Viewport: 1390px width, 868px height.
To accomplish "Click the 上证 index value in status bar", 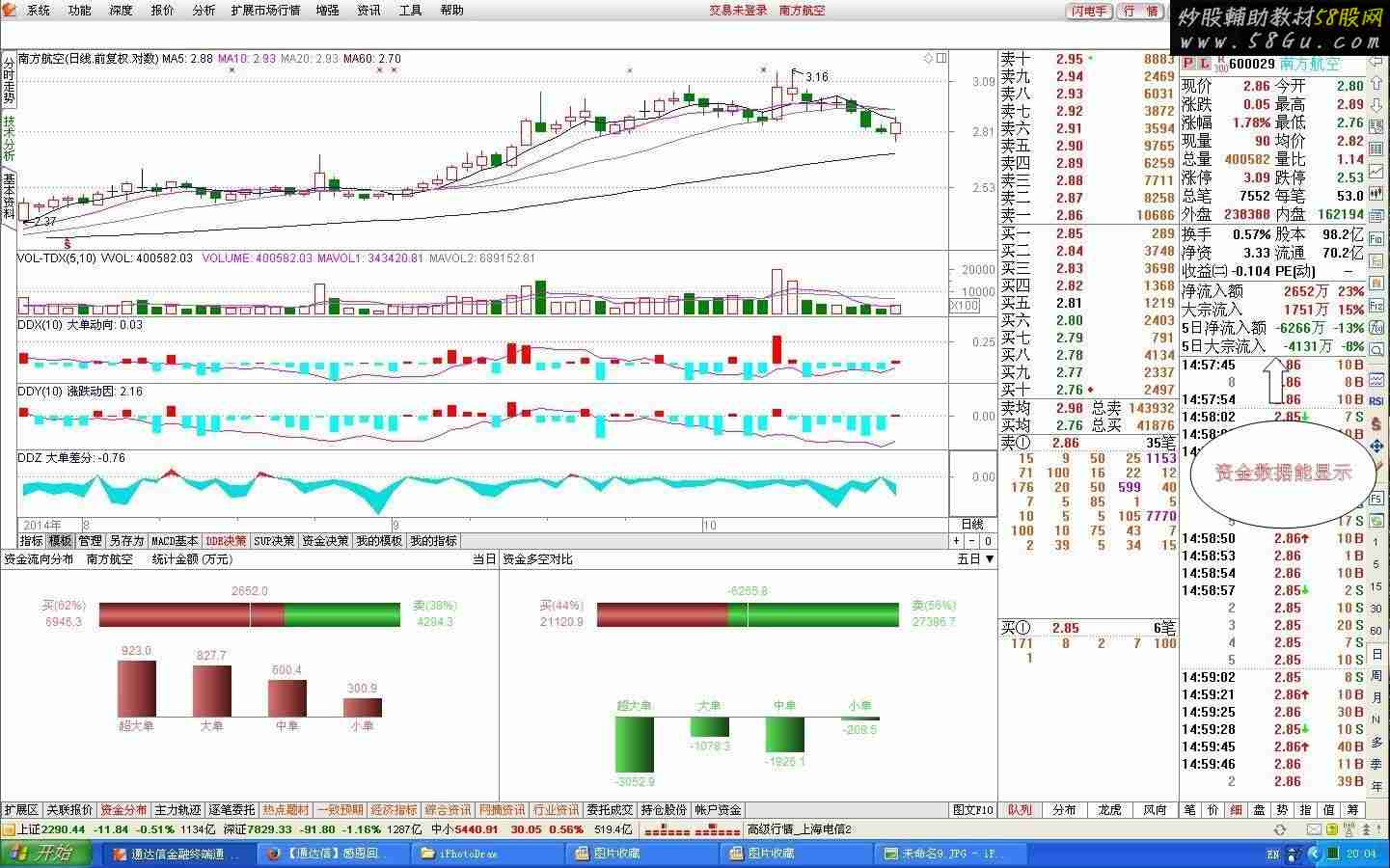I will [x=64, y=829].
